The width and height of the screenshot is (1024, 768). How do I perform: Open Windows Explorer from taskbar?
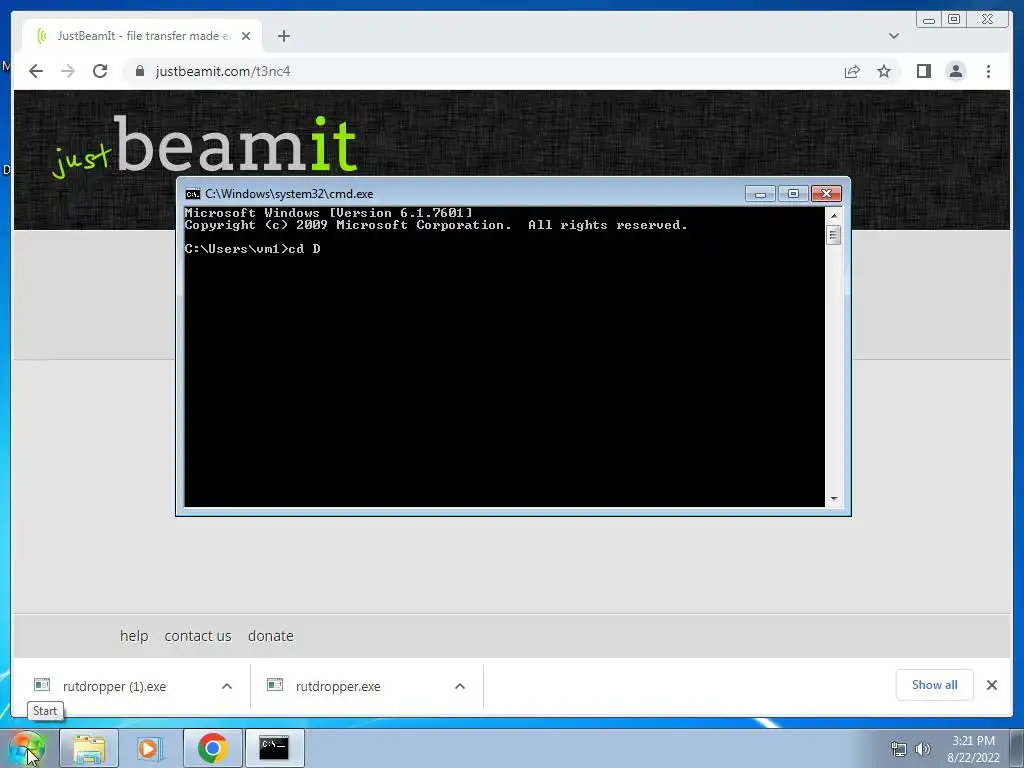pyautogui.click(x=89, y=748)
